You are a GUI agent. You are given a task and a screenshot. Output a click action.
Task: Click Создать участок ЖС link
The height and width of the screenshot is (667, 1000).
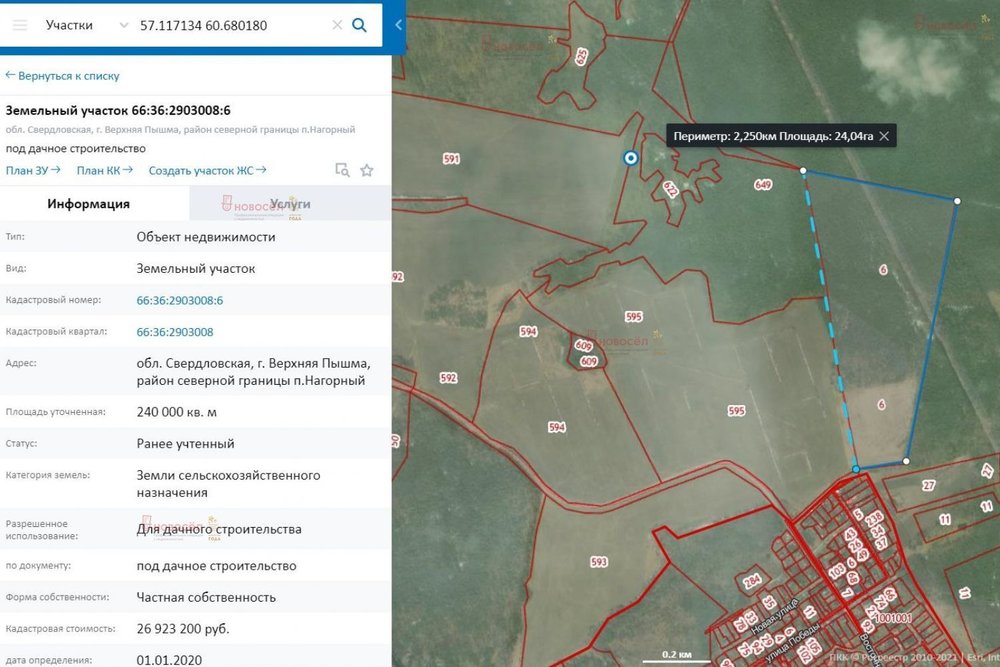click(x=207, y=170)
